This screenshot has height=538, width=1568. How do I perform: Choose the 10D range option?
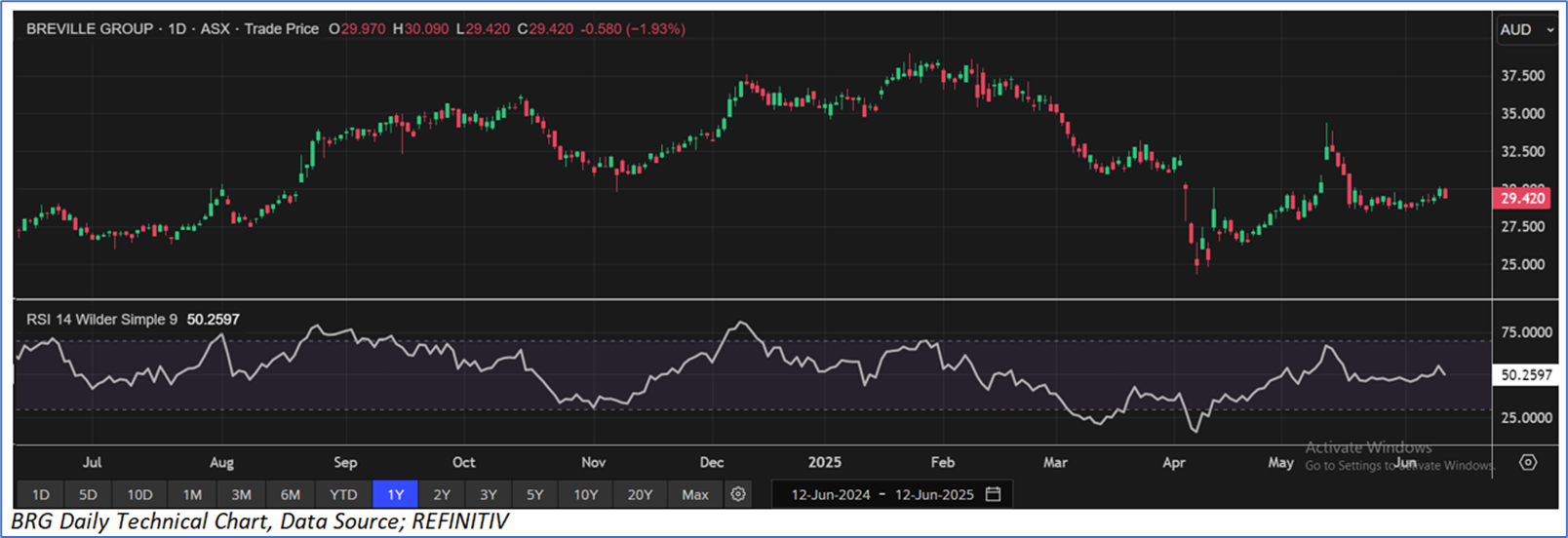pyautogui.click(x=139, y=494)
